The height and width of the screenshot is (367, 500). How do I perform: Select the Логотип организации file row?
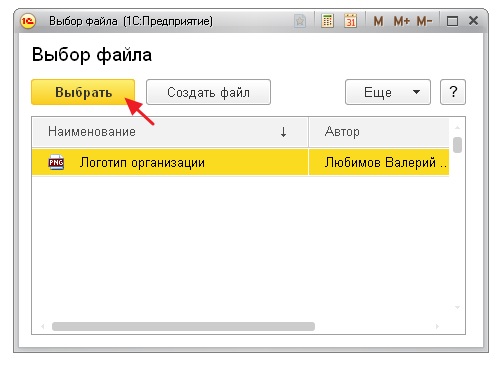[240, 162]
